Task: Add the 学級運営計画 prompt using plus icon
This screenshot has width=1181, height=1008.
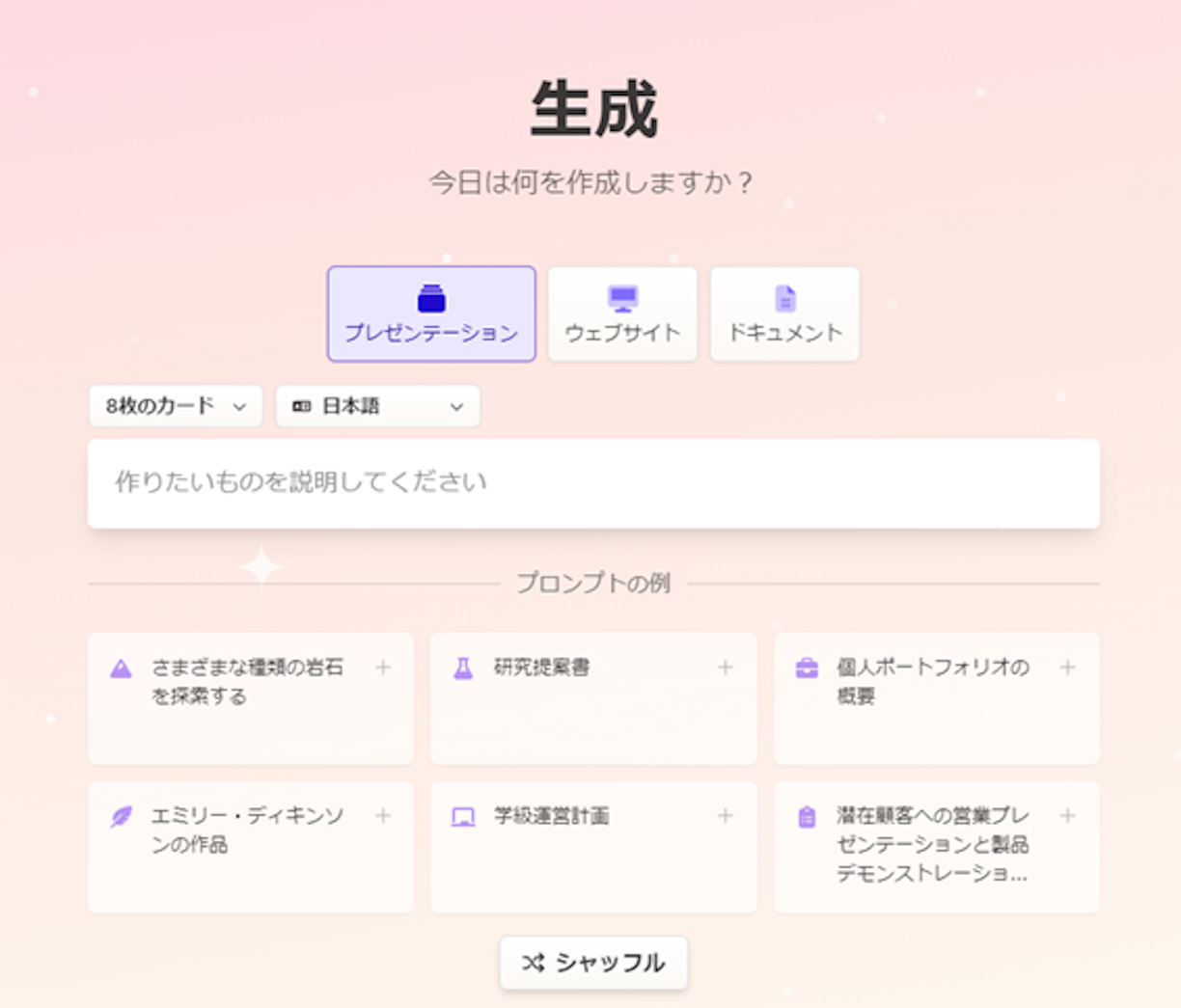Action: click(x=726, y=816)
